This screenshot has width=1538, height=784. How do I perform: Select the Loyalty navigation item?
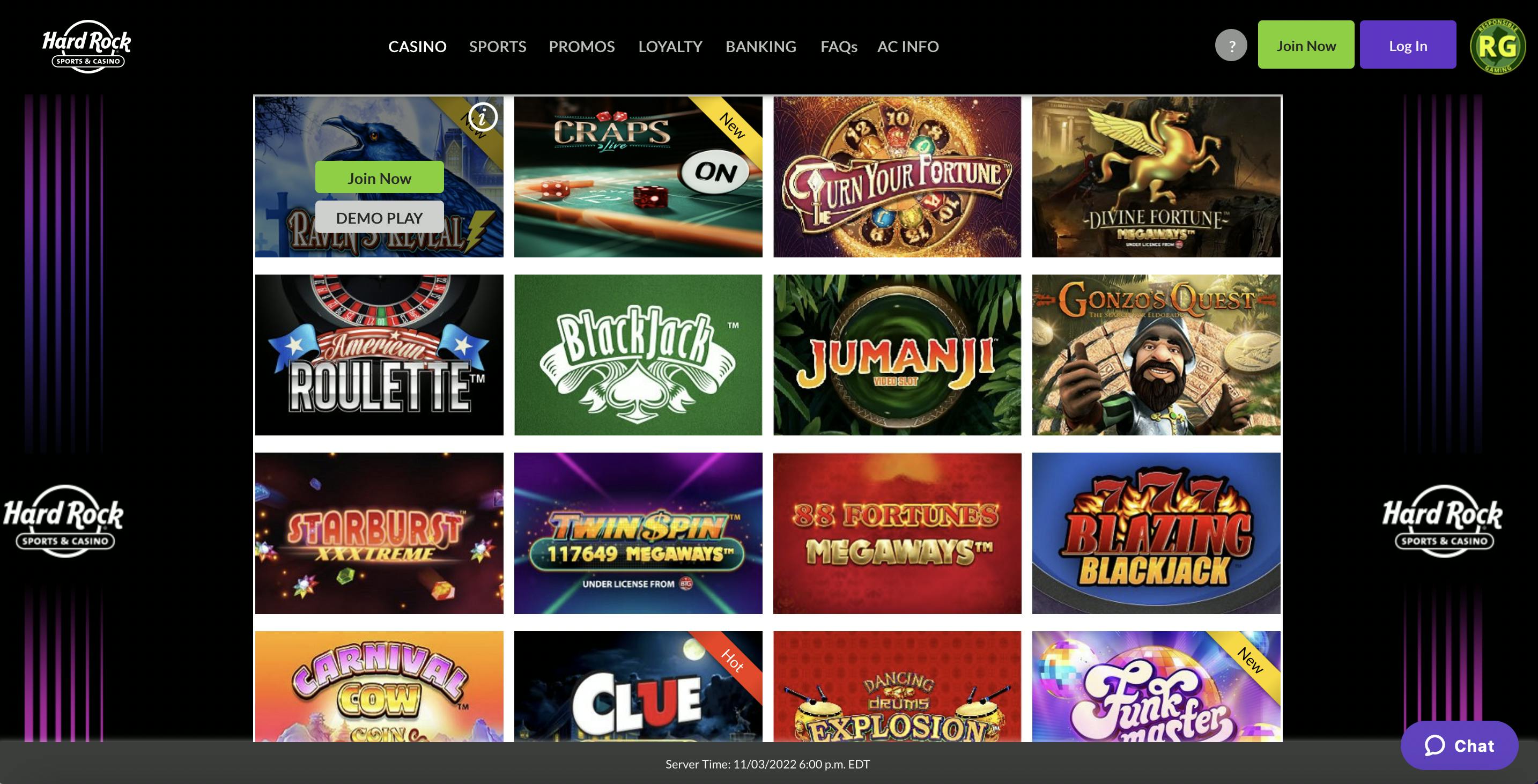coord(670,47)
